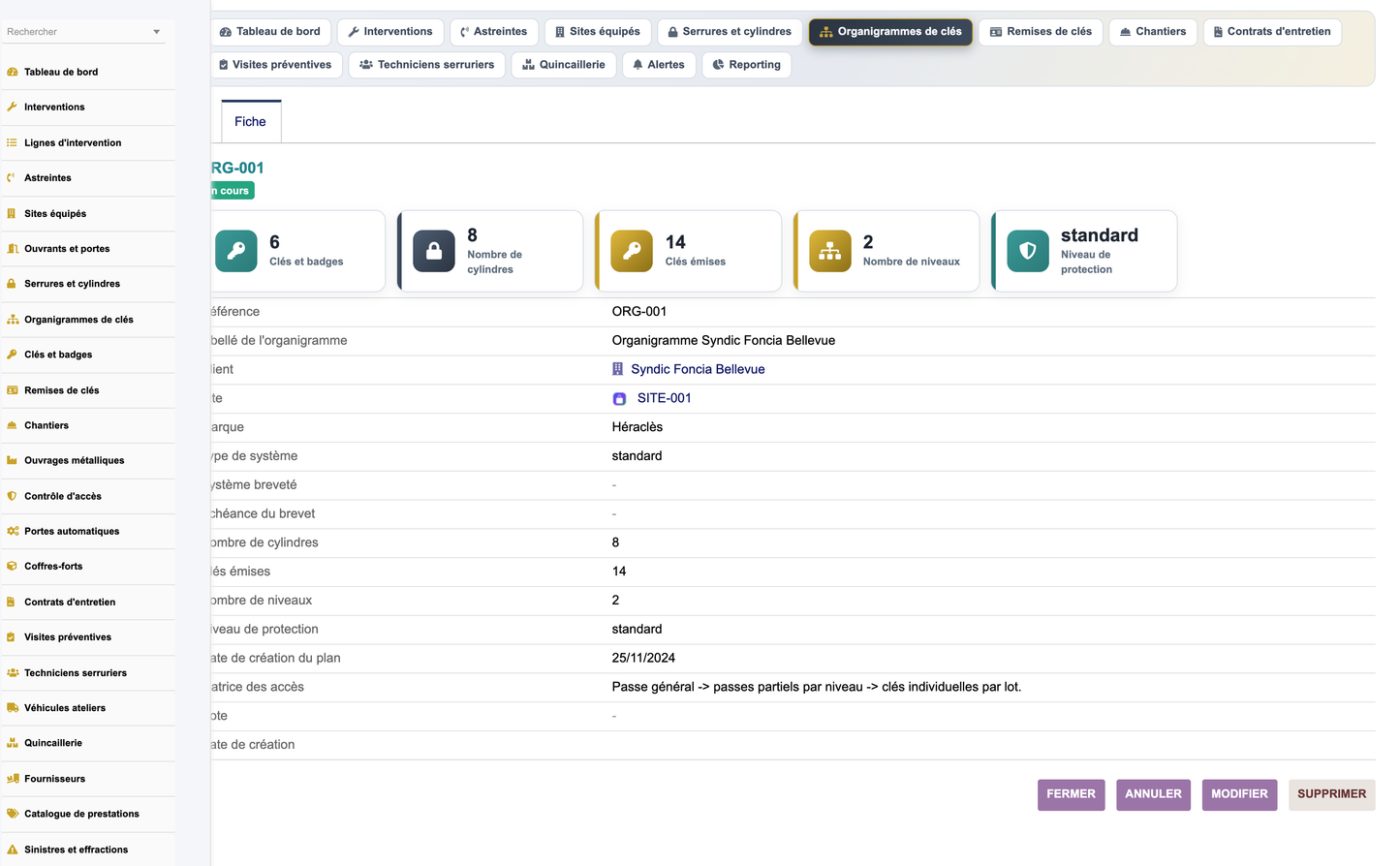The height and width of the screenshot is (866, 1400).
Task: Open the Rechercher dropdown arrow
Action: point(157,32)
